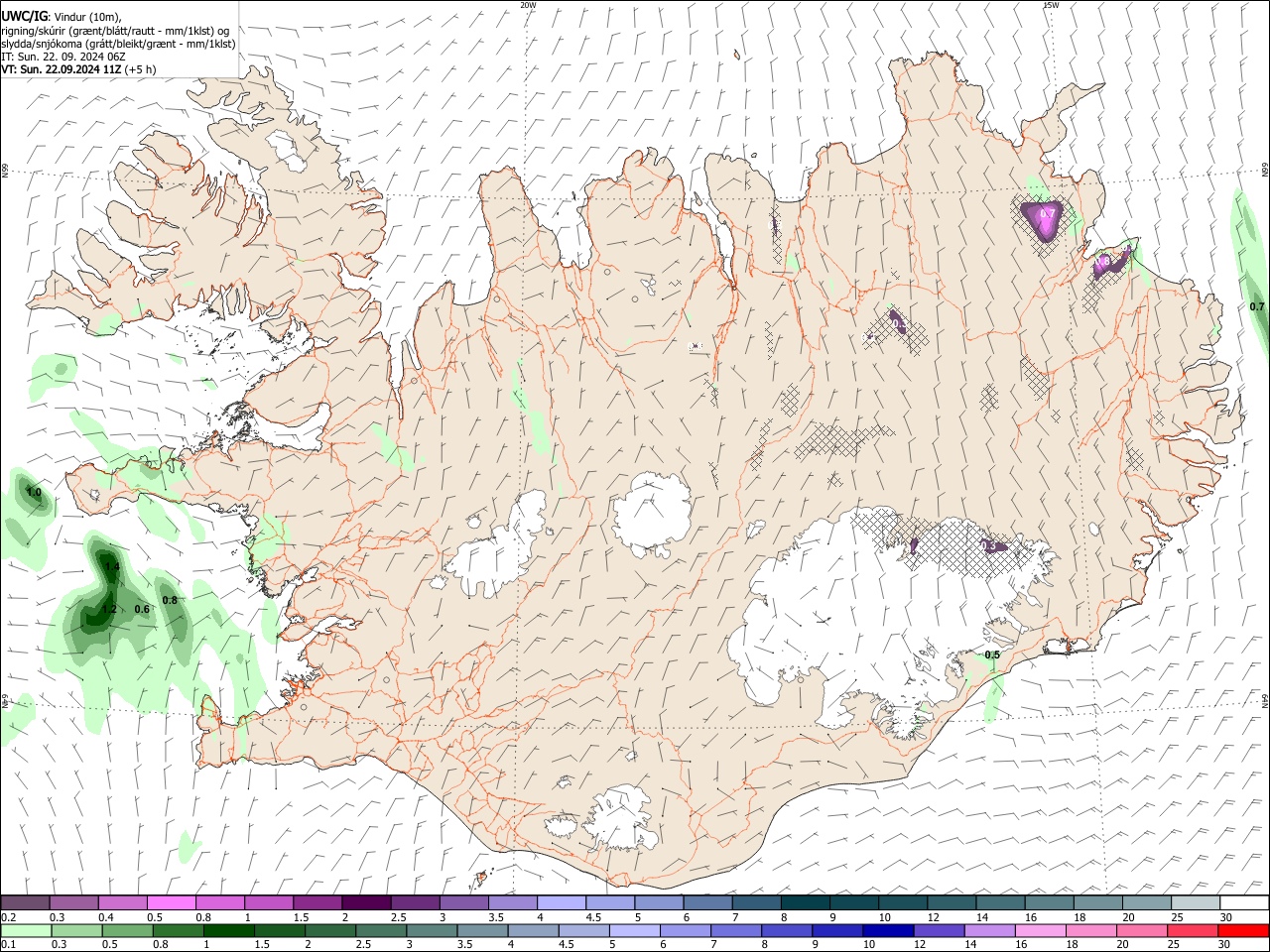Click the round Hofsjökull glacier in central Iceland
Viewport: 1270px width, 952px height.
(652, 515)
